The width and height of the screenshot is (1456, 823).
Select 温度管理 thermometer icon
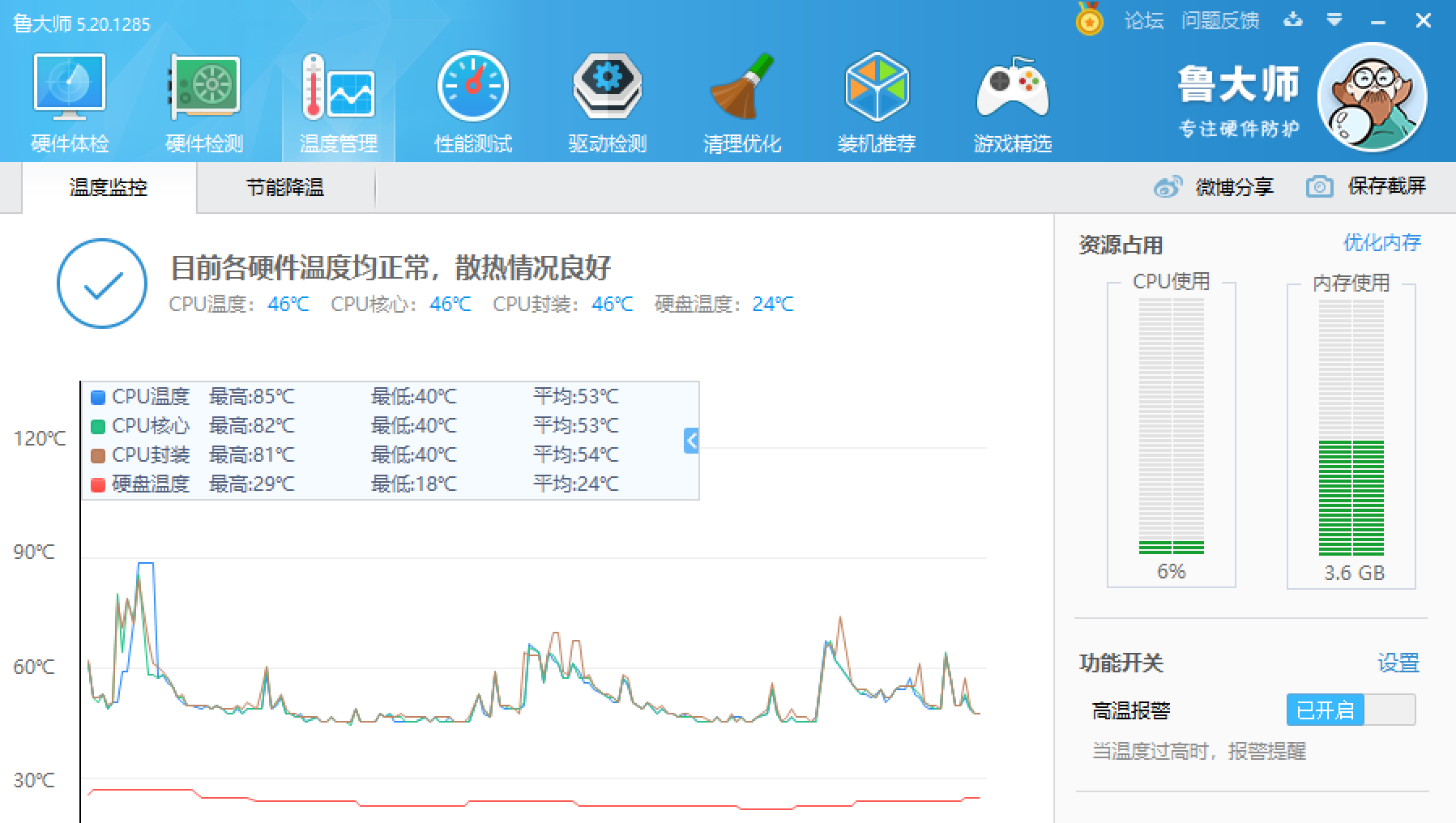click(338, 87)
